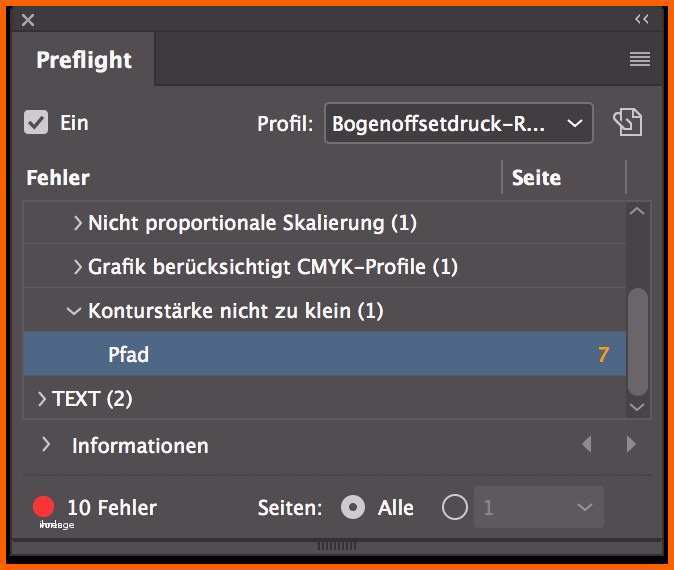674x570 pixels.
Task: Expand Nicht proportionale Skalierung entry
Action: [77, 223]
